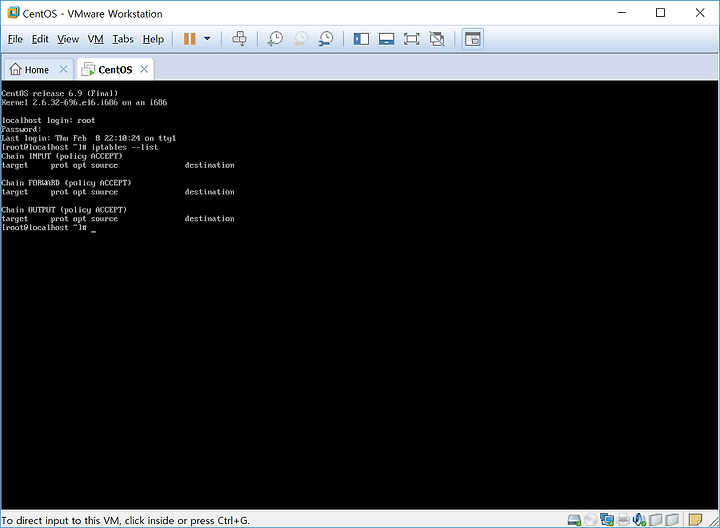The width and height of the screenshot is (720, 528).
Task: Maximize the VMware Workstation window
Action: click(660, 13)
